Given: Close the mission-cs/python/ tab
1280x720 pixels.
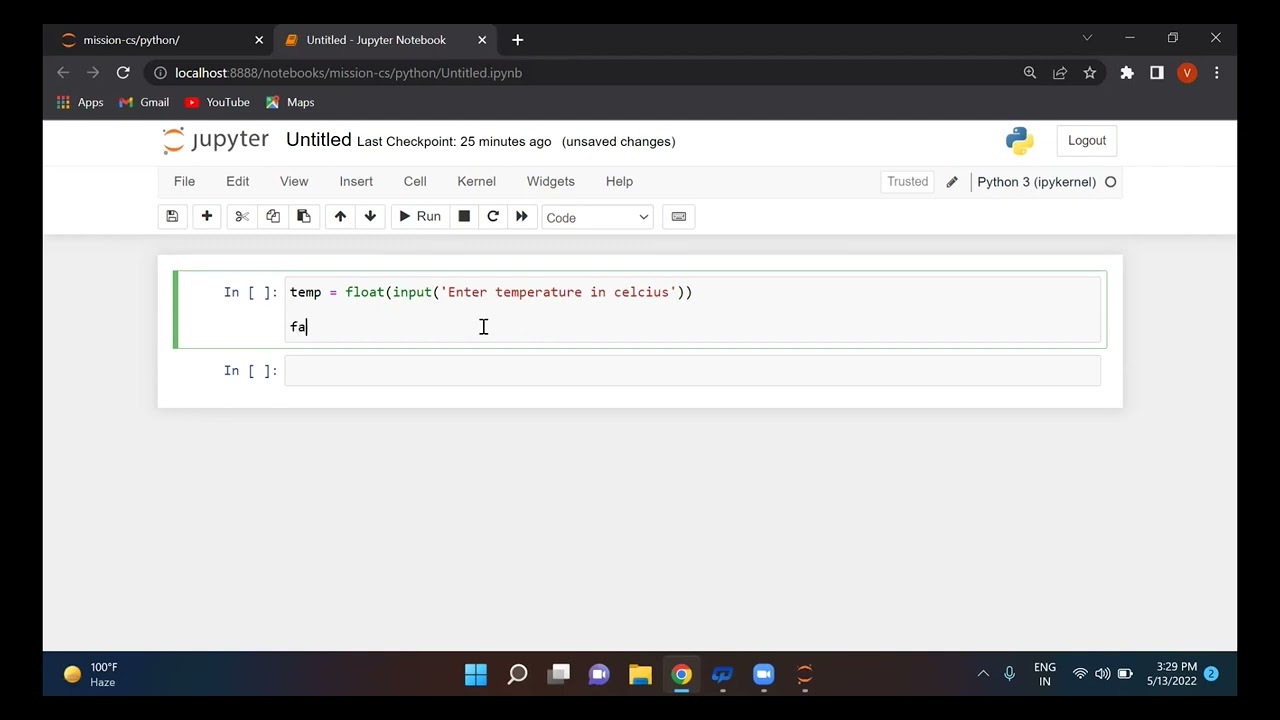Looking at the screenshot, I should click(x=259, y=40).
